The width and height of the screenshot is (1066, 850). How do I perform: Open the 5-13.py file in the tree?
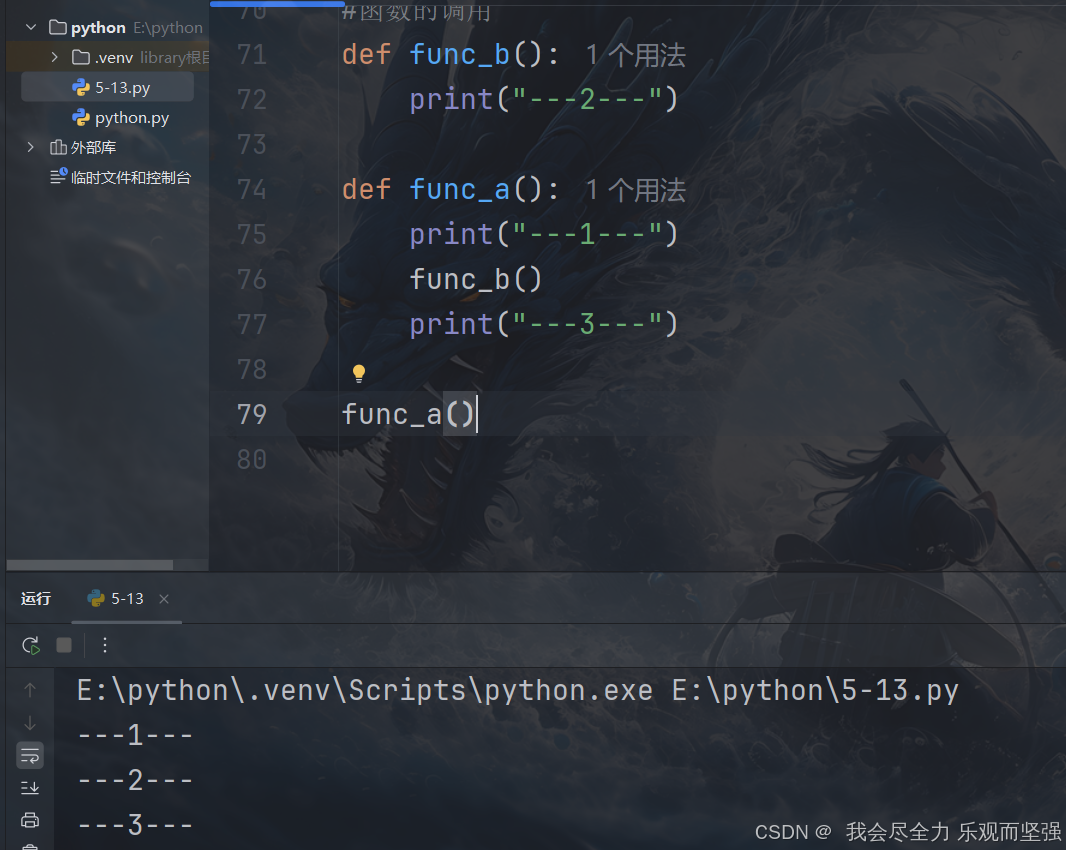tap(107, 87)
